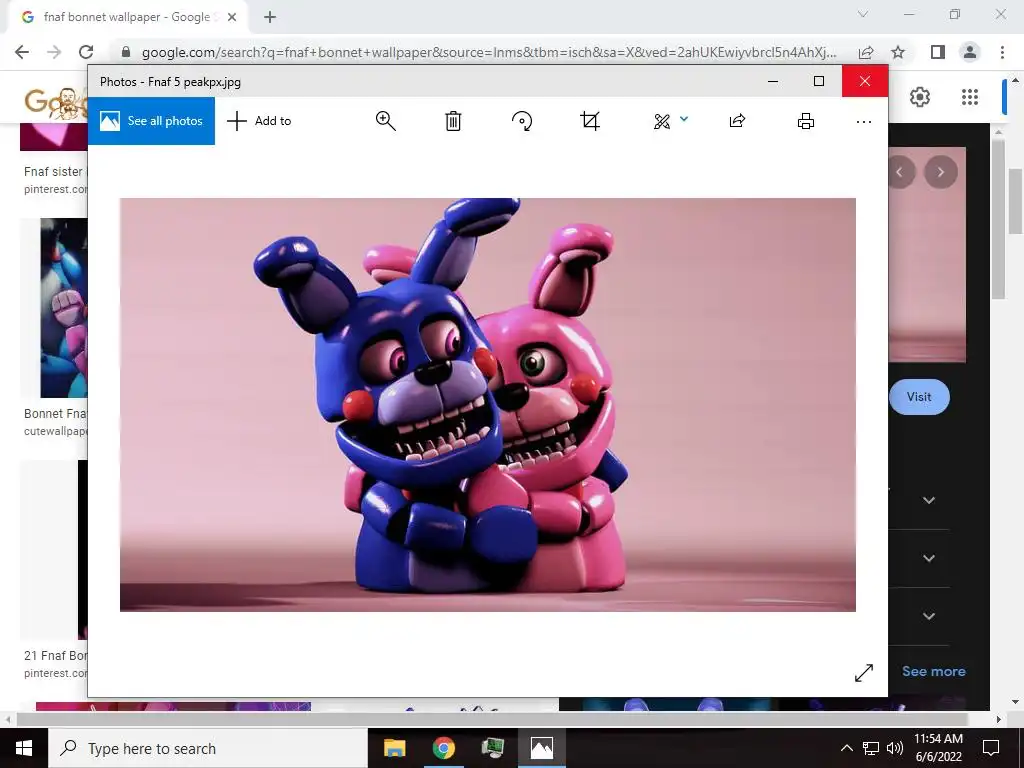Screen dimensions: 1024x768
Task: Minimize the Photos window
Action: [773, 82]
